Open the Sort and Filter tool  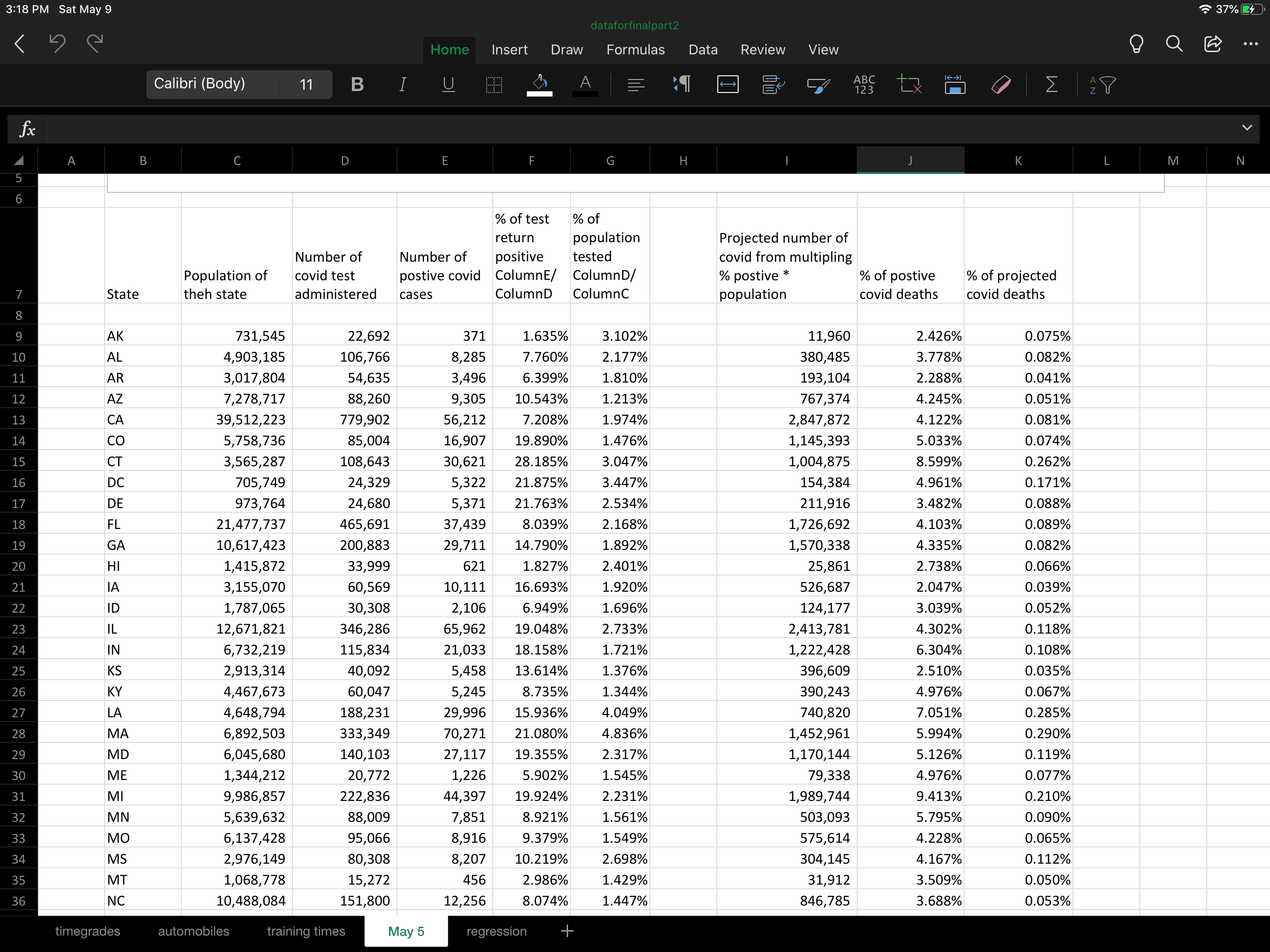pos(1102,85)
